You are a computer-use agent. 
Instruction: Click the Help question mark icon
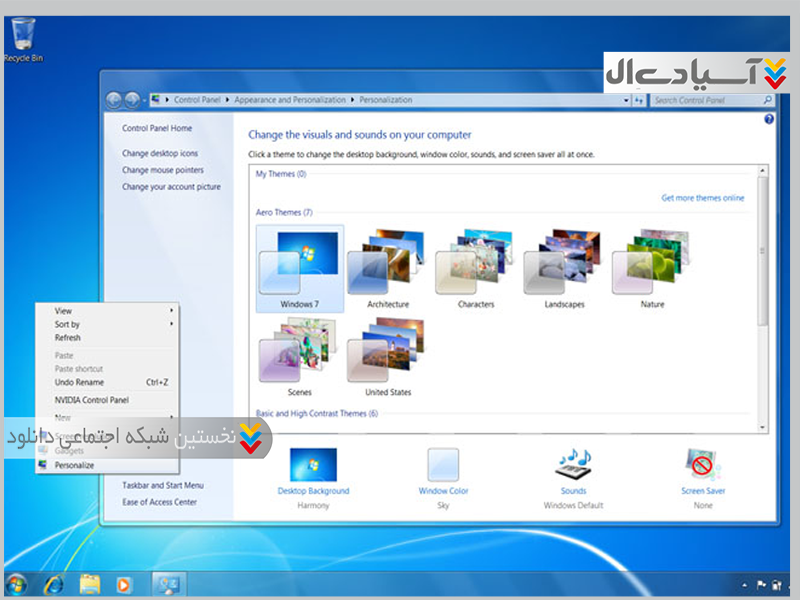pos(769,119)
